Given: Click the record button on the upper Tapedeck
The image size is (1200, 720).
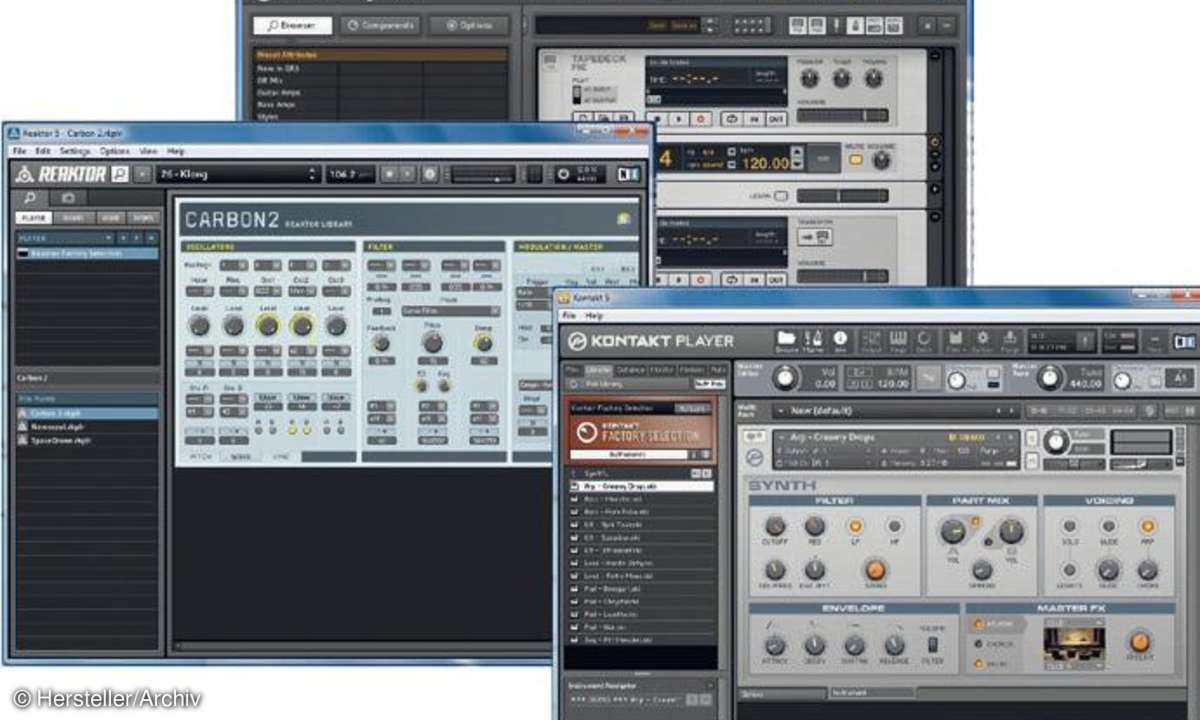Looking at the screenshot, I should tap(702, 118).
